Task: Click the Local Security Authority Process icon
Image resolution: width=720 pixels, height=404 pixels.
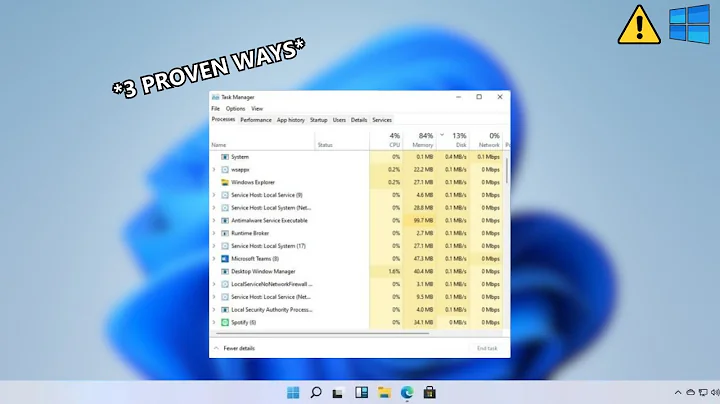Action: pos(225,310)
